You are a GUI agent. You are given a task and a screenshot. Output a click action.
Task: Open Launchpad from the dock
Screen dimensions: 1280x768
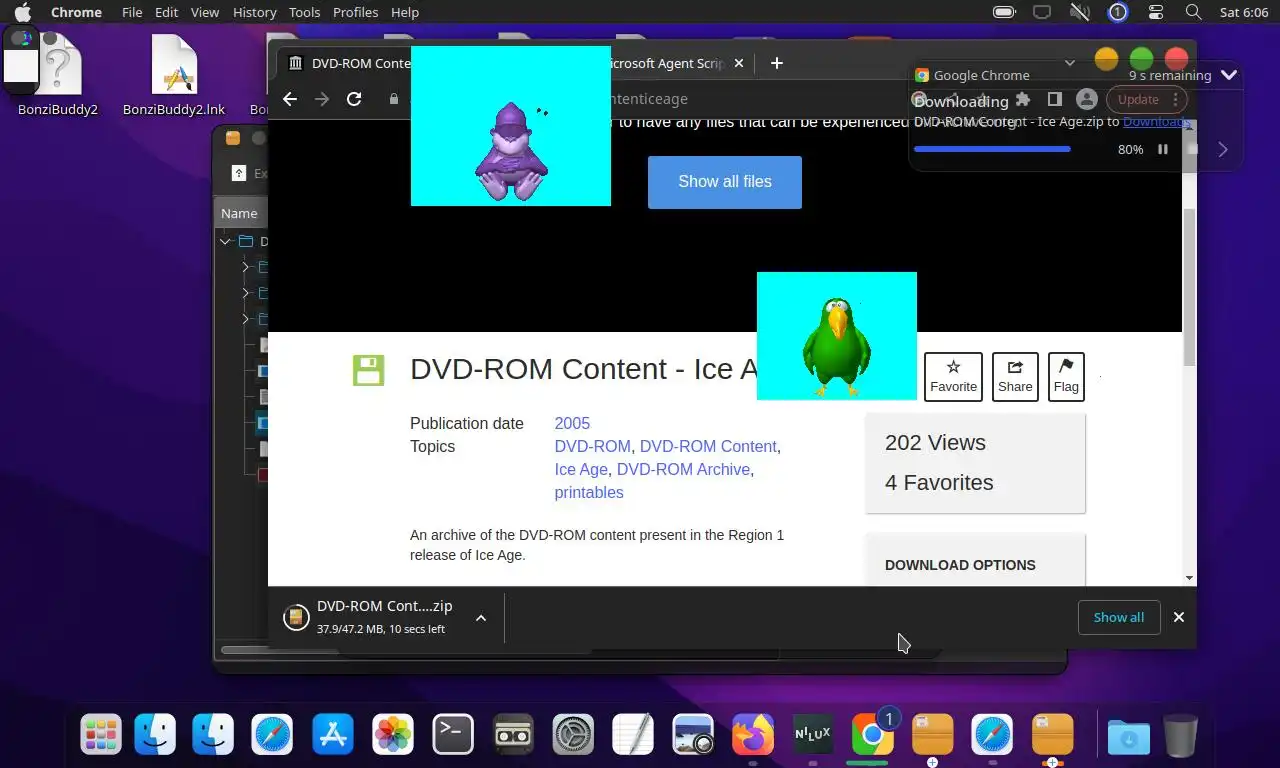tap(101, 735)
